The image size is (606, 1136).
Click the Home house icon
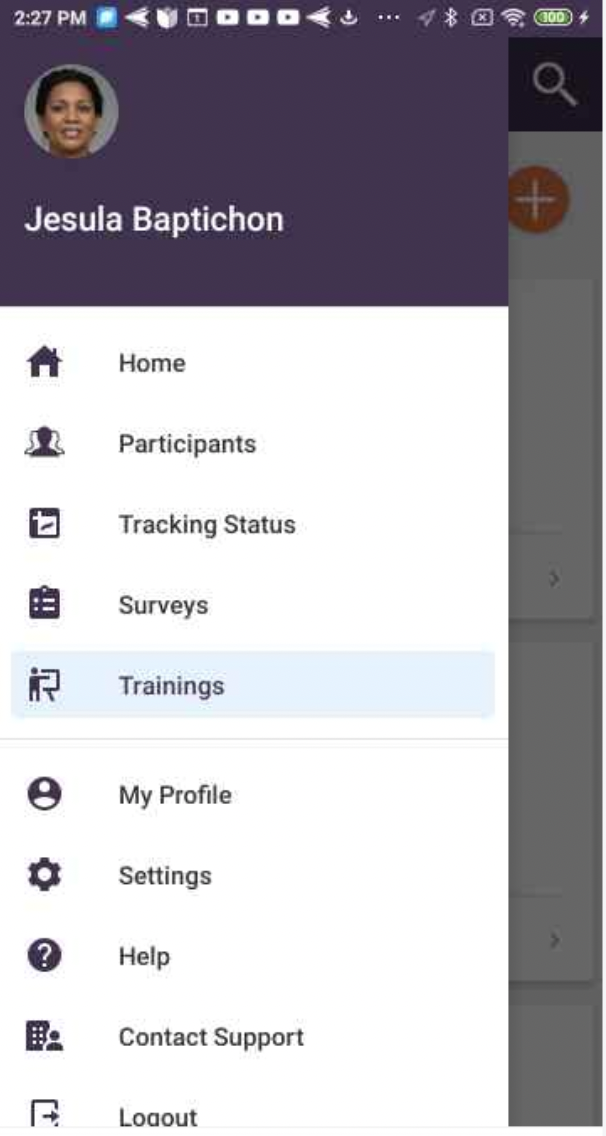pos(44,362)
